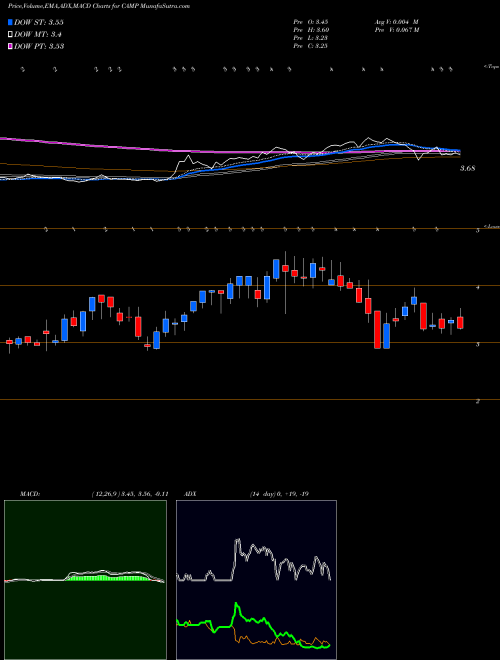Click the blue DOW ST legend swatch
Image resolution: width=500 pixels, height=660 pixels.
pyautogui.click(x=10, y=22)
